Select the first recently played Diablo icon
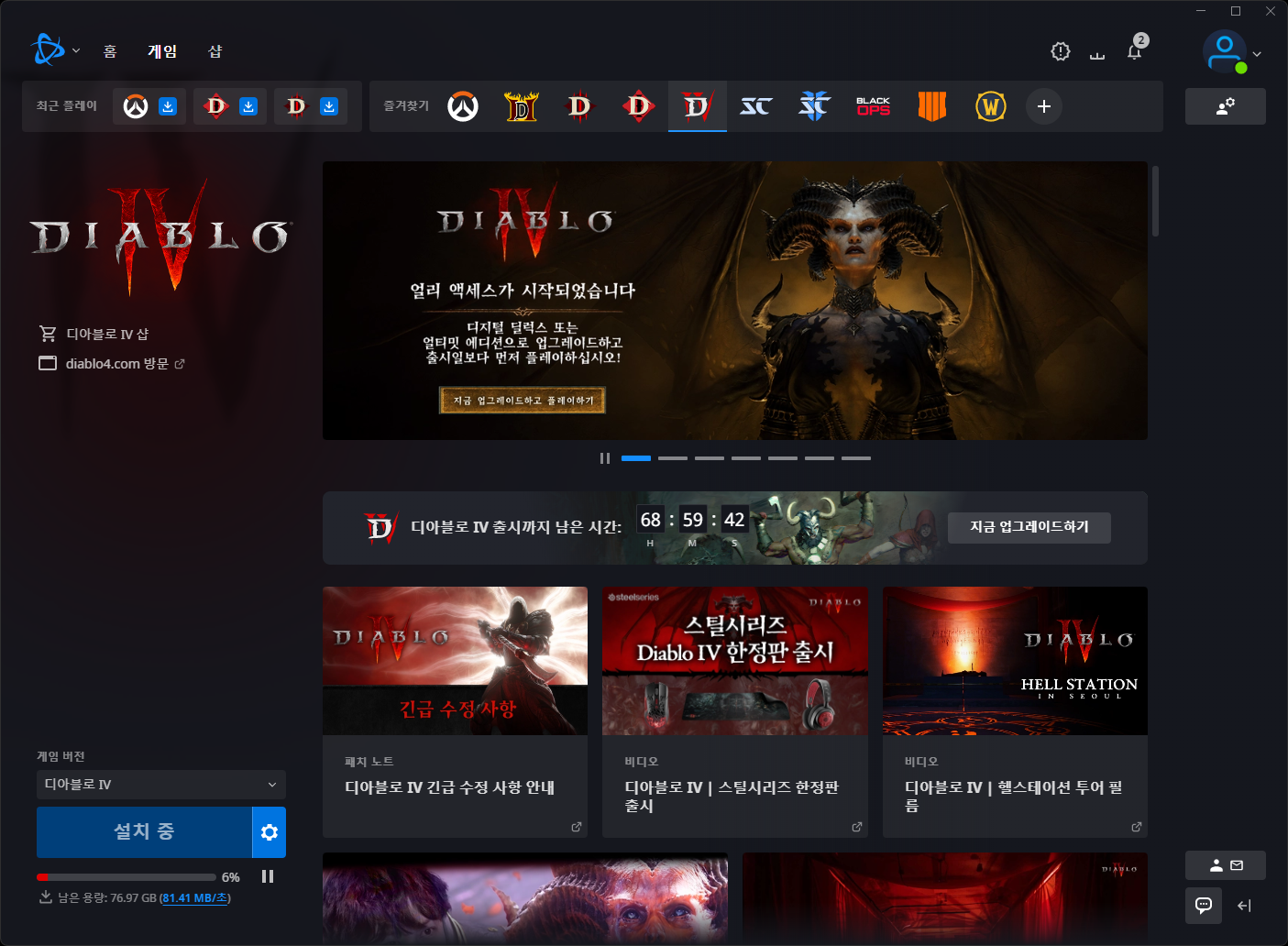 tap(216, 106)
